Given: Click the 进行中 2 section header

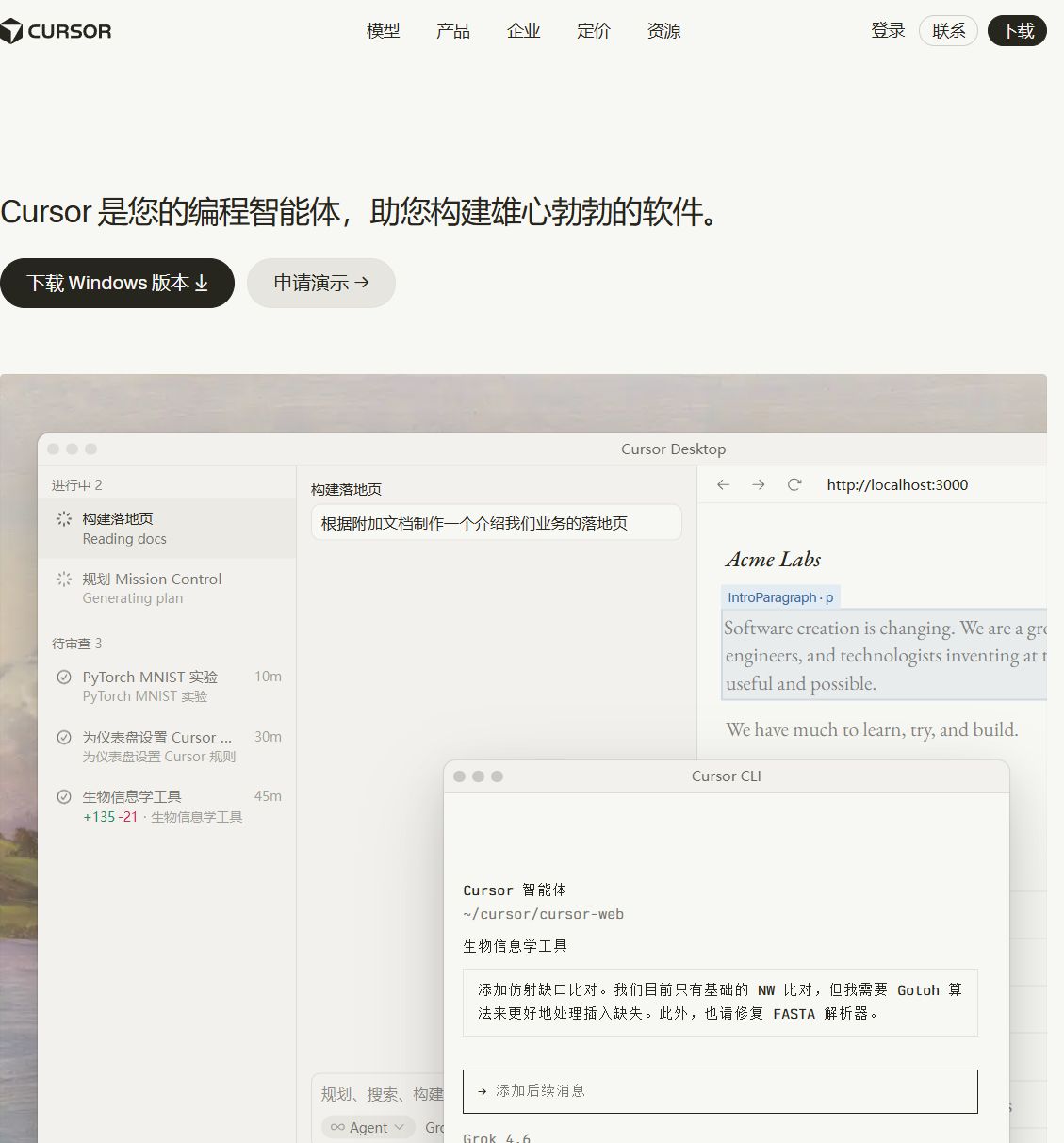Looking at the screenshot, I should click(x=77, y=485).
